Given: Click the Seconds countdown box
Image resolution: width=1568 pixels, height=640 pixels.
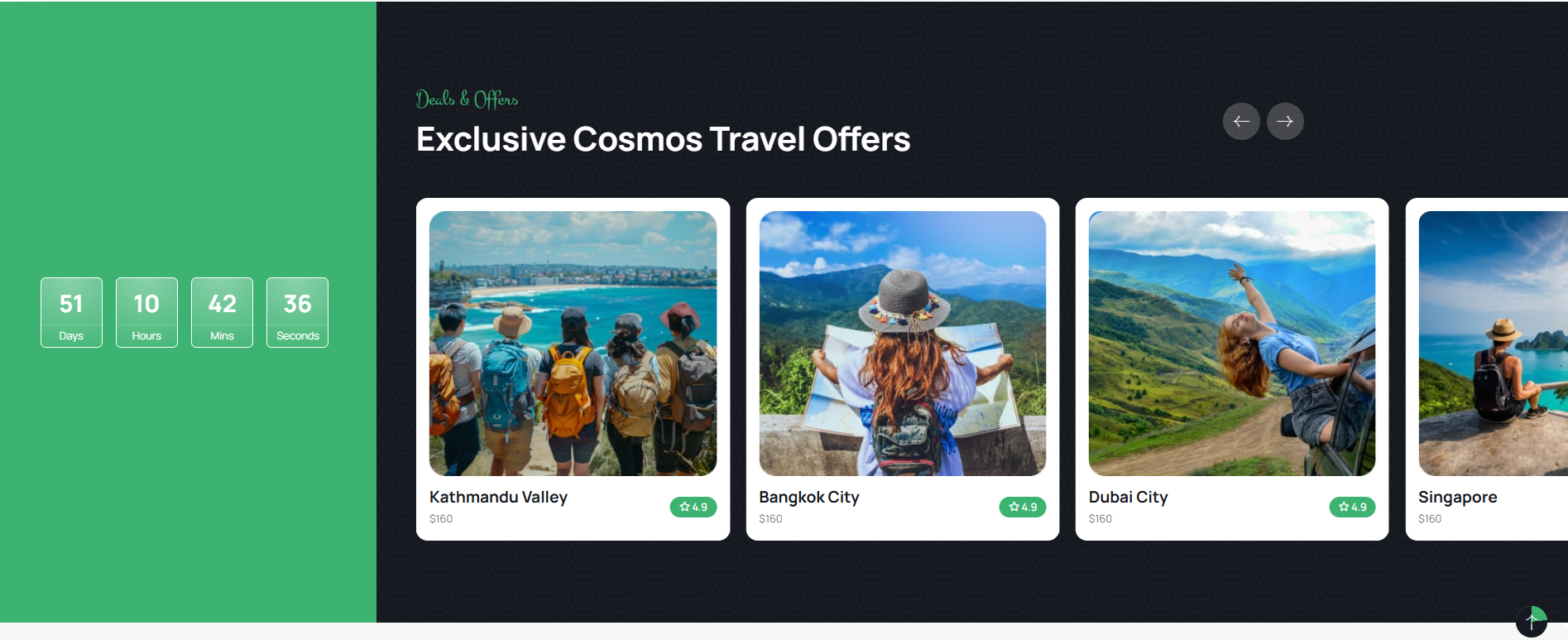Looking at the screenshot, I should (297, 312).
